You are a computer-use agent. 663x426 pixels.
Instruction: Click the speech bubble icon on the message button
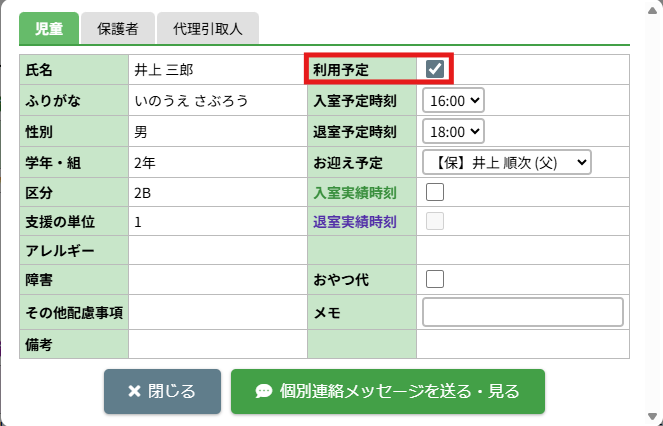(264, 392)
